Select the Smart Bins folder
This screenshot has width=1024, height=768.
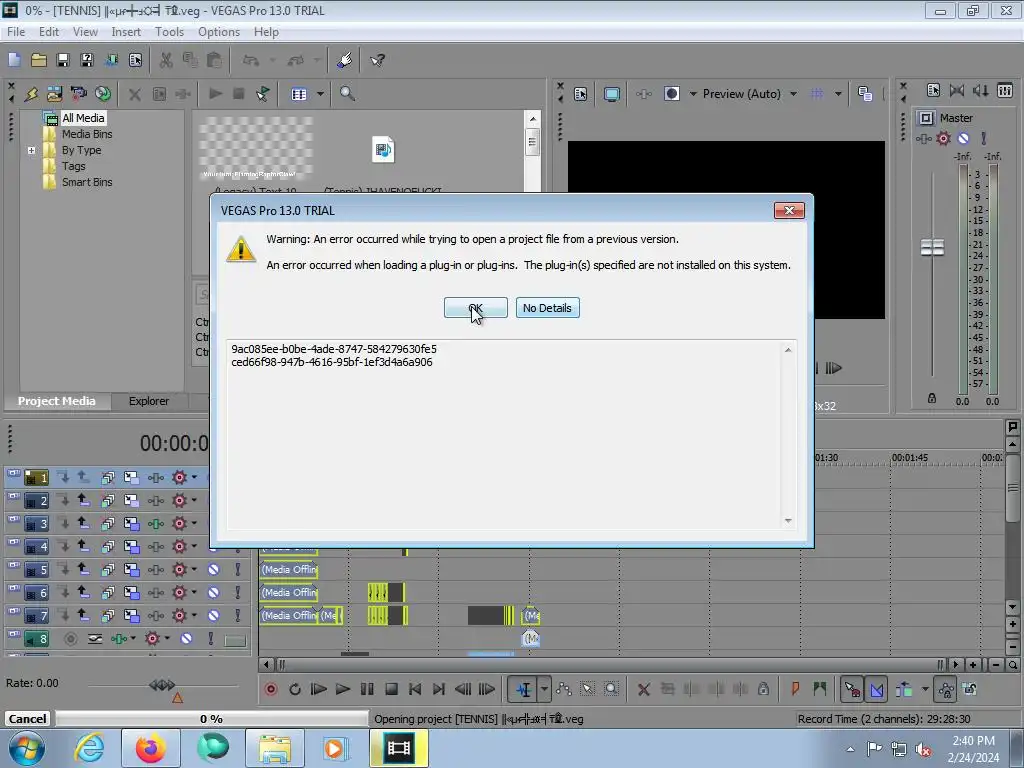click(x=87, y=182)
